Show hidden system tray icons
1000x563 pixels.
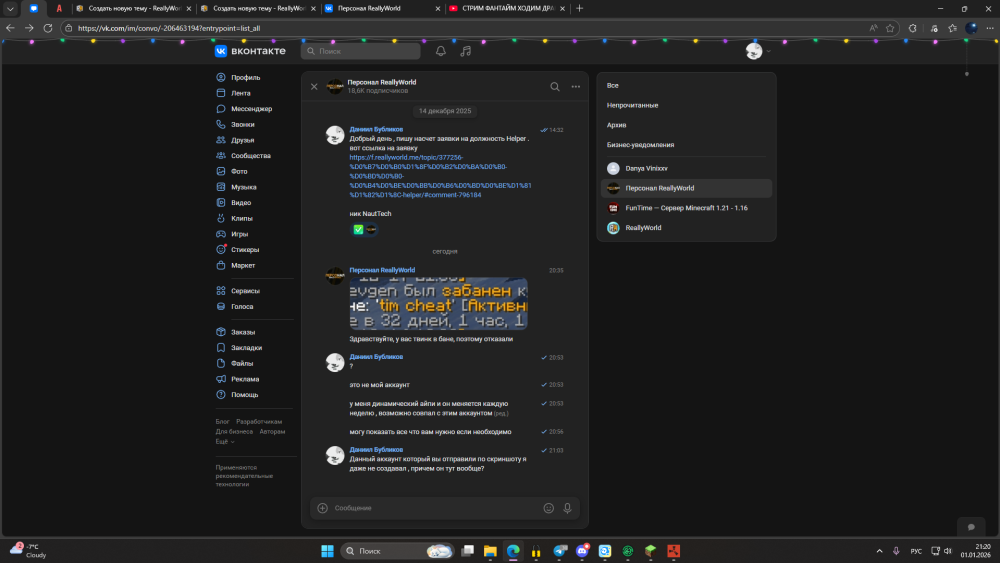(x=879, y=551)
